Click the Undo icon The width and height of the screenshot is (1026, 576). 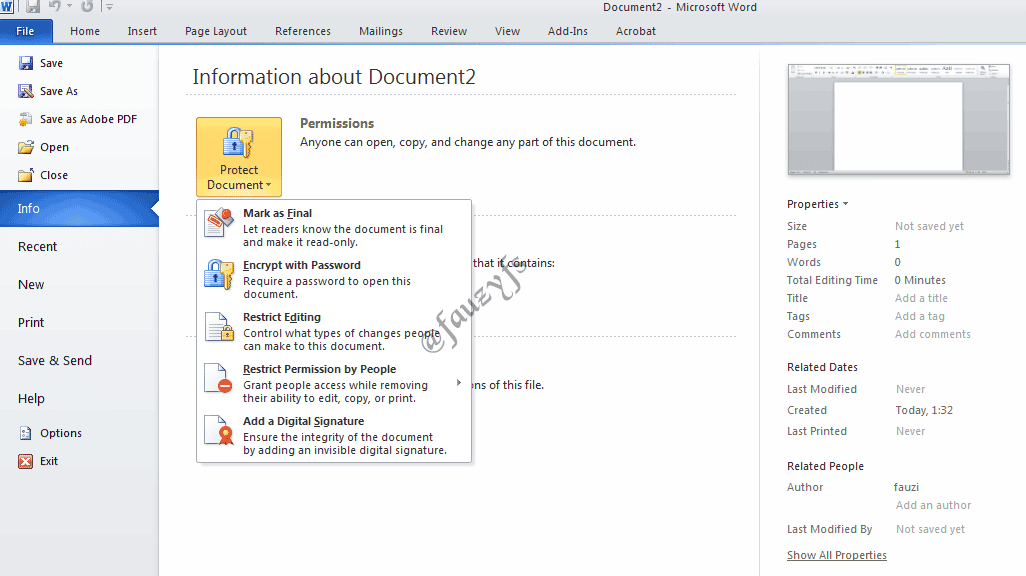tap(57, 7)
